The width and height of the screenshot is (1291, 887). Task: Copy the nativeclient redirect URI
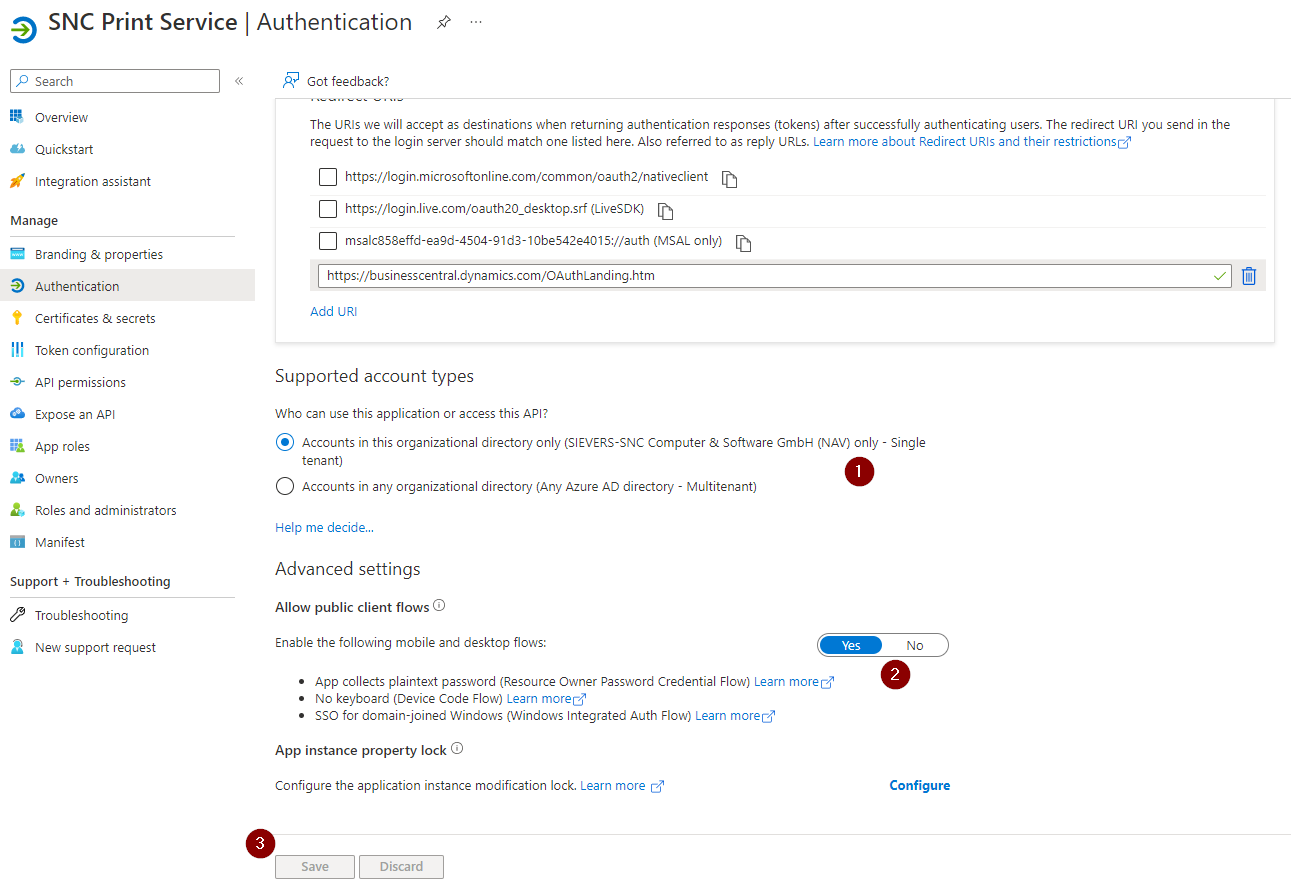click(x=730, y=179)
